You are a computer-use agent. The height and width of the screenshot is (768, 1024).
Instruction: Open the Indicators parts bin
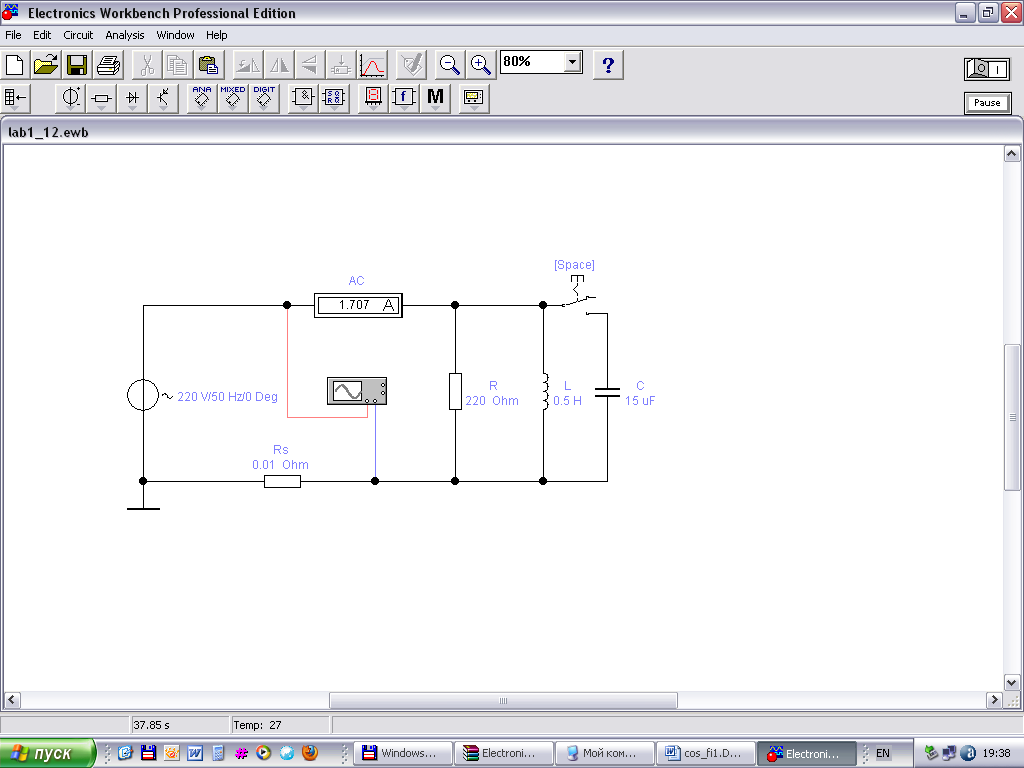(373, 98)
